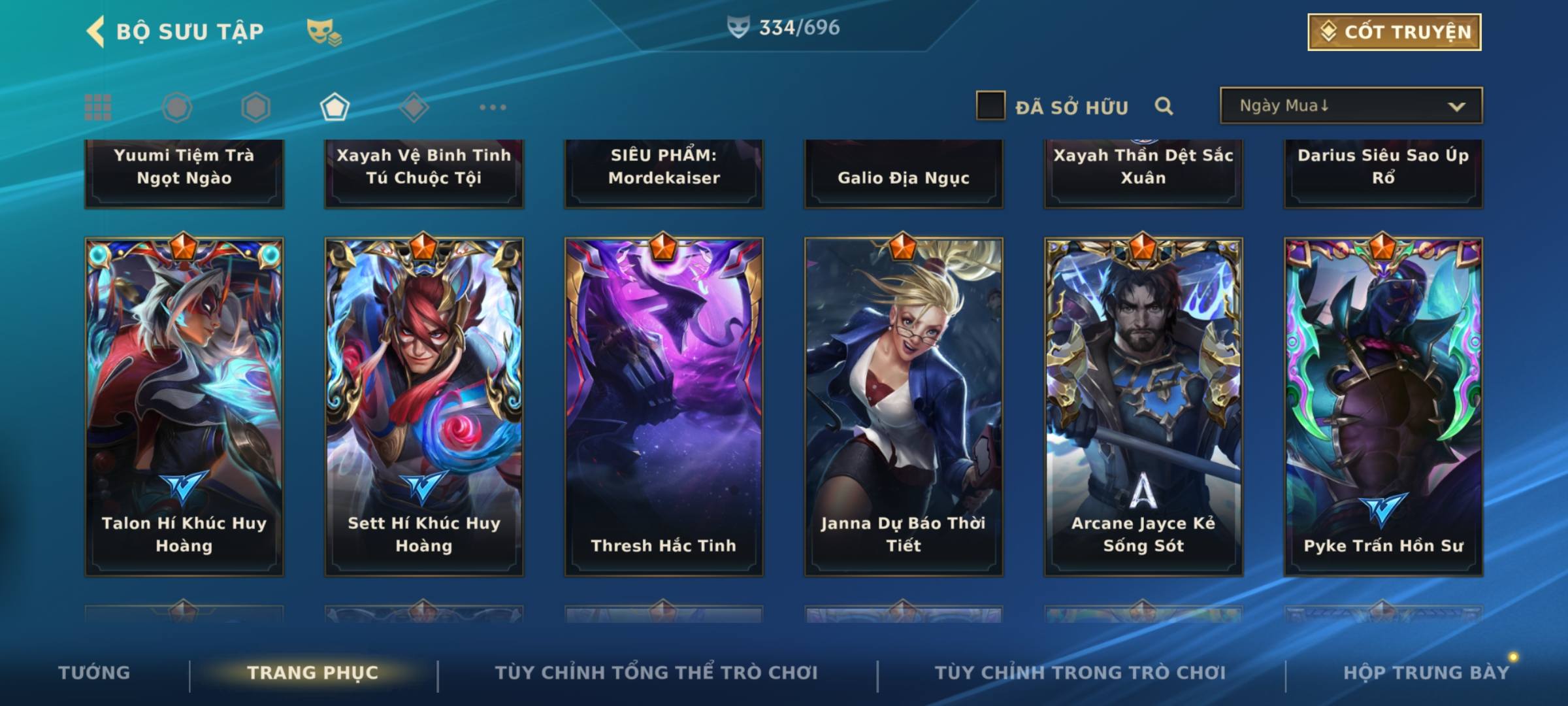The width and height of the screenshot is (1568, 706).
Task: Open Janna Dự Báo Thời Tiết skin
Action: [x=904, y=405]
